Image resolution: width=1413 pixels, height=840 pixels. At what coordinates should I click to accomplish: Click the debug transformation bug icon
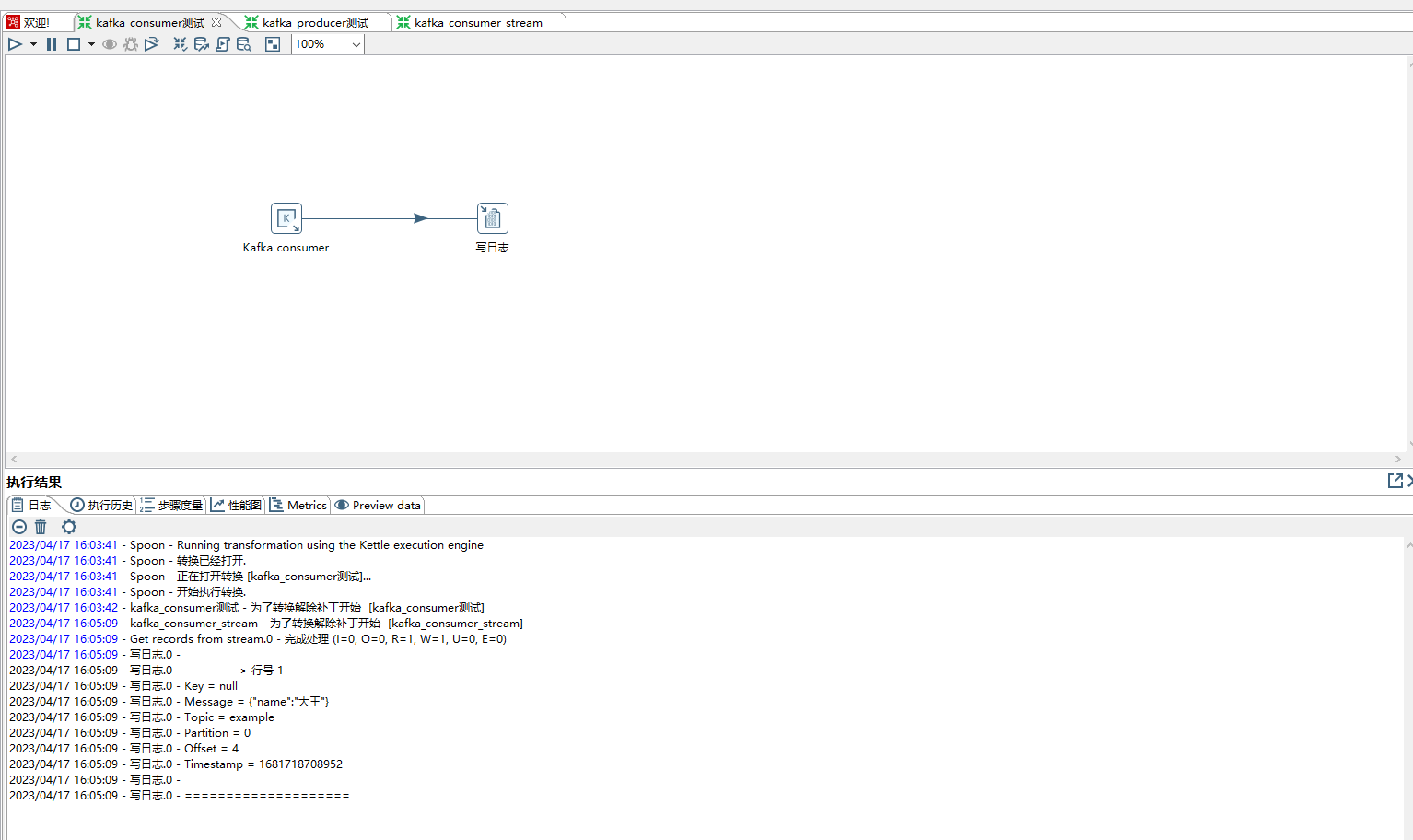(131, 44)
